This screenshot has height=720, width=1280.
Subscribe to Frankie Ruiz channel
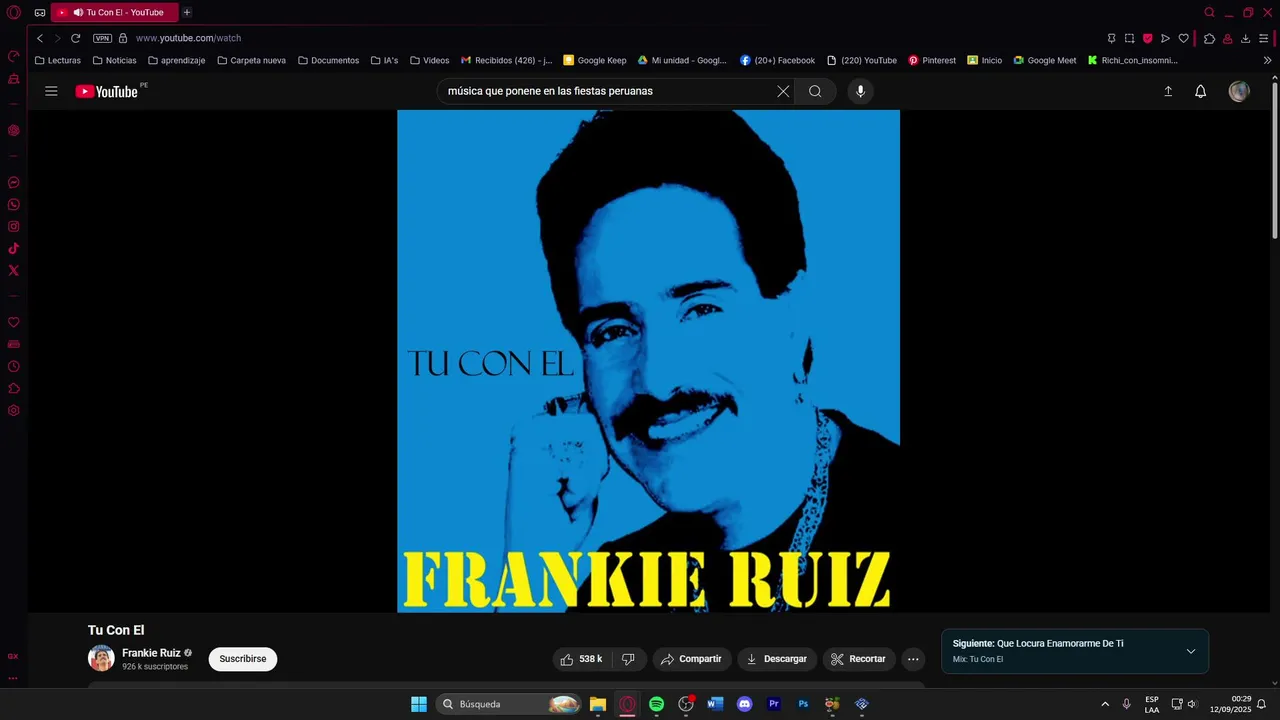tap(243, 659)
